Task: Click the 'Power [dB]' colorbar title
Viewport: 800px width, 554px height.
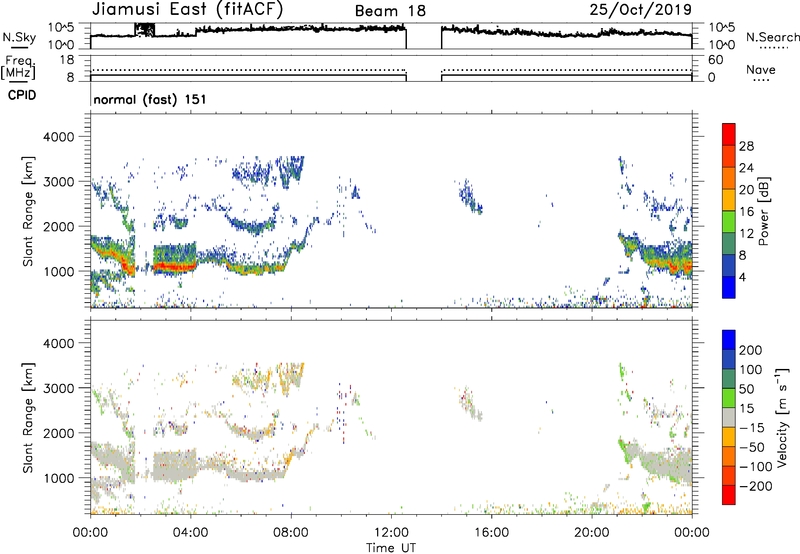Action: coord(764,211)
